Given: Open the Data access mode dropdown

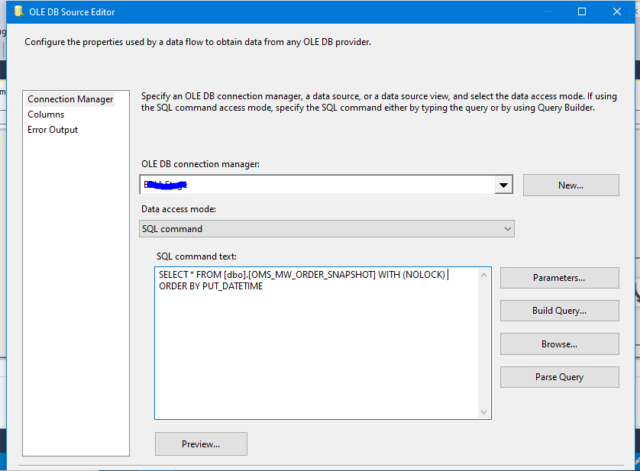Looking at the screenshot, I should [x=327, y=229].
